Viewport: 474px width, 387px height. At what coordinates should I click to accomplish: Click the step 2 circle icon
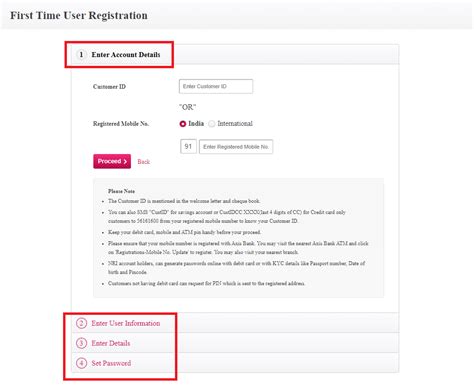[81, 323]
